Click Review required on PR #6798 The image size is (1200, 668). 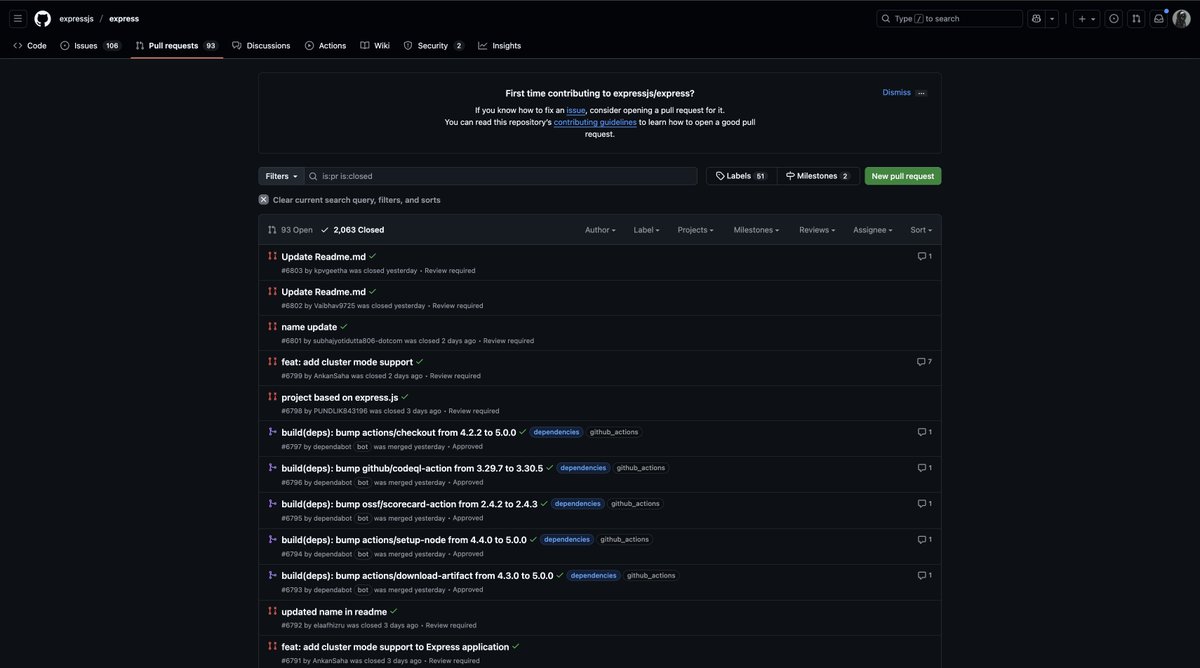474,411
